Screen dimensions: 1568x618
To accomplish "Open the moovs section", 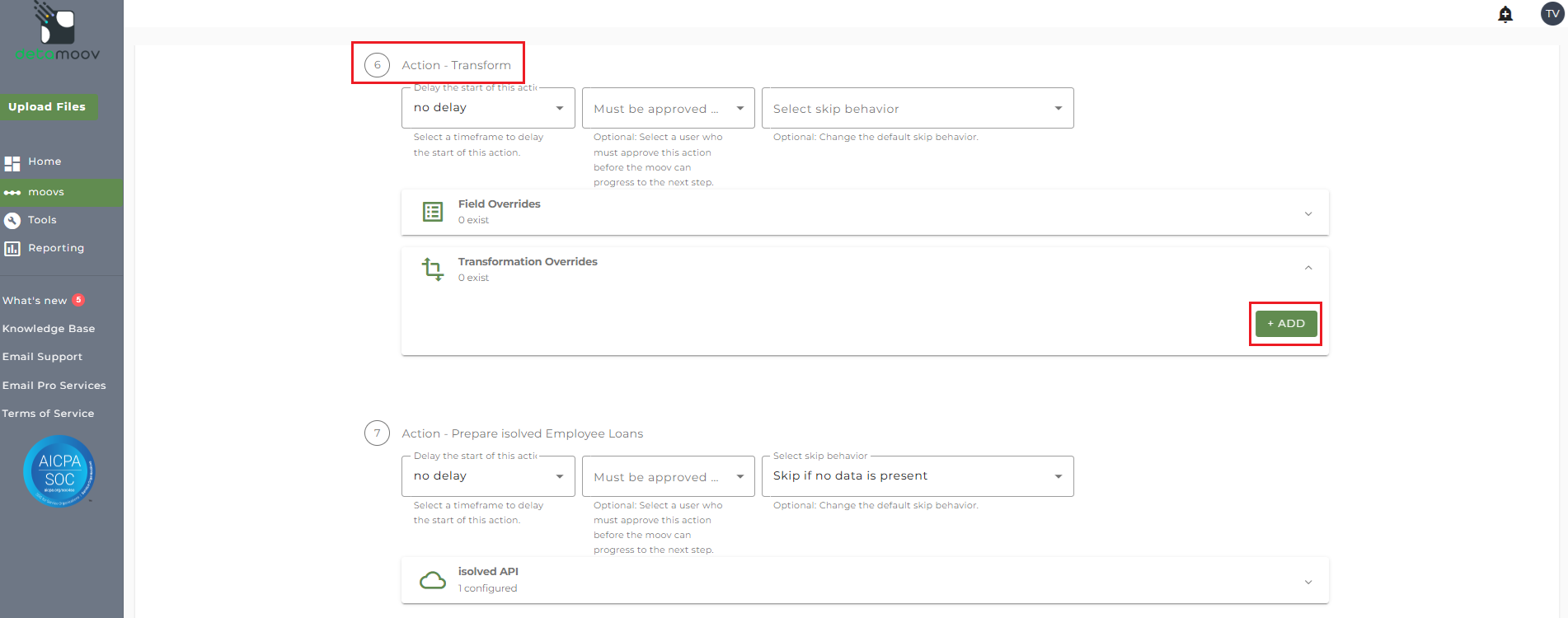I will [x=46, y=192].
